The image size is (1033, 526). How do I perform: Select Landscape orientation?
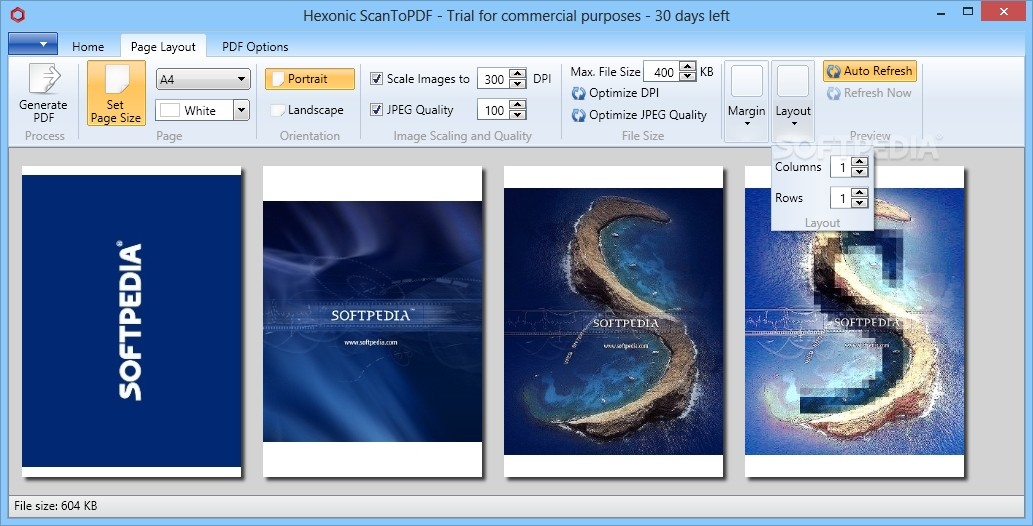310,110
